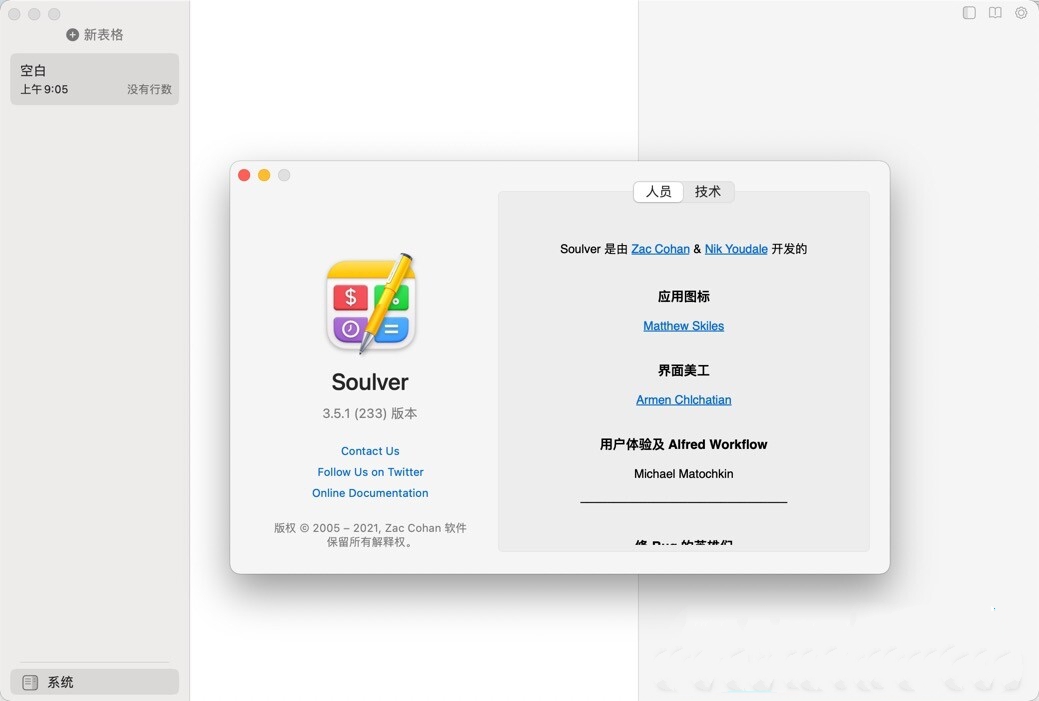Image resolution: width=1039 pixels, height=701 pixels.
Task: Click the plus icon beside 新表格
Action: pyautogui.click(x=72, y=34)
